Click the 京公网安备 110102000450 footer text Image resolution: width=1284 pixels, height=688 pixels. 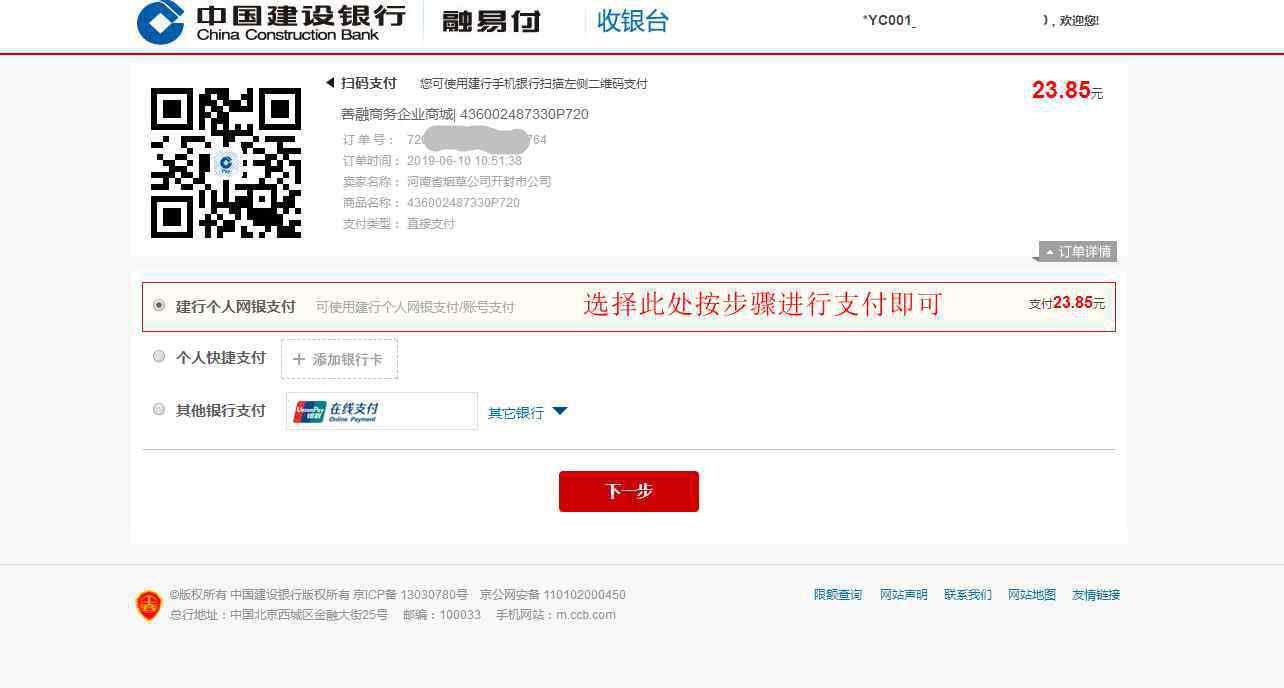(x=553, y=595)
